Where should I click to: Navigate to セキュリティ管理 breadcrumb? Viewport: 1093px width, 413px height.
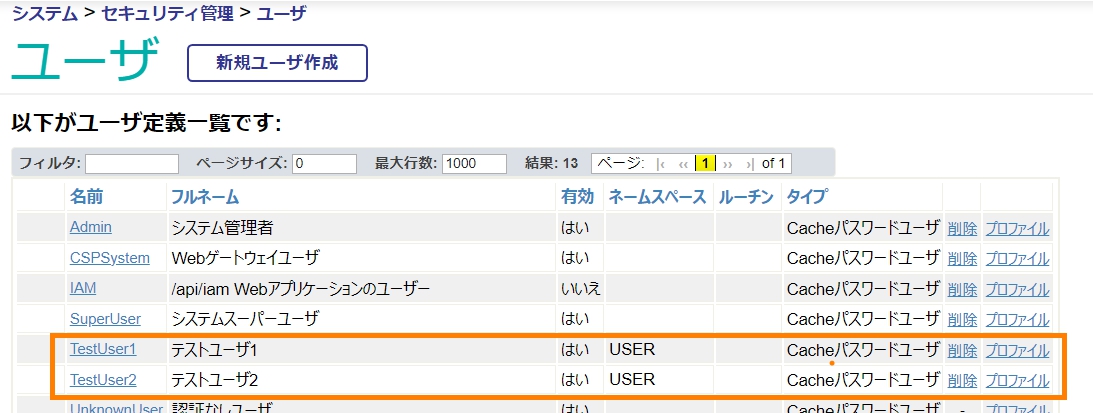click(x=169, y=14)
